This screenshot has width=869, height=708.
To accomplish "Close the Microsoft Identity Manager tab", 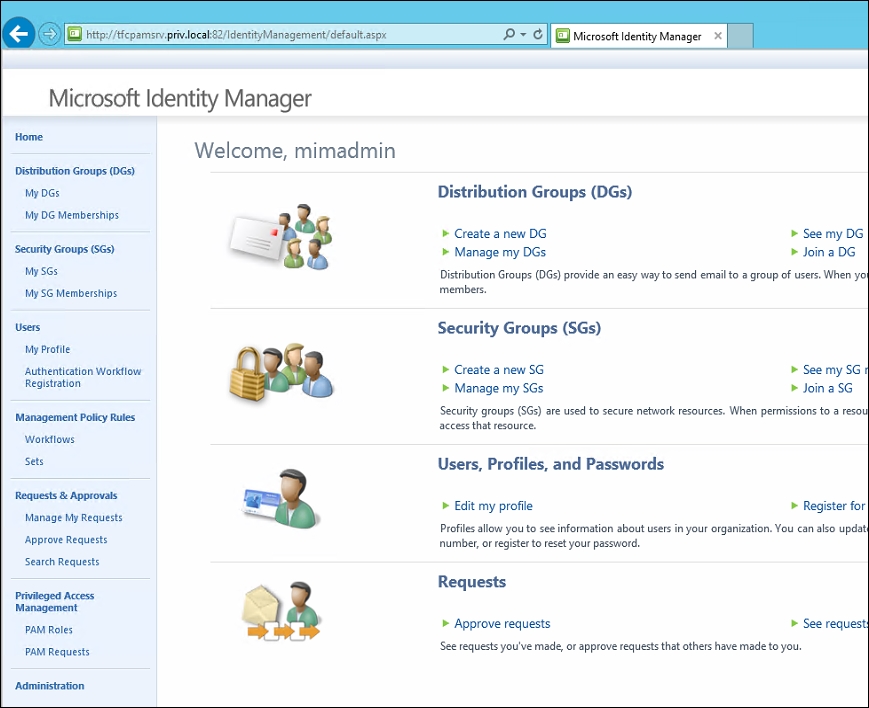I will [718, 36].
